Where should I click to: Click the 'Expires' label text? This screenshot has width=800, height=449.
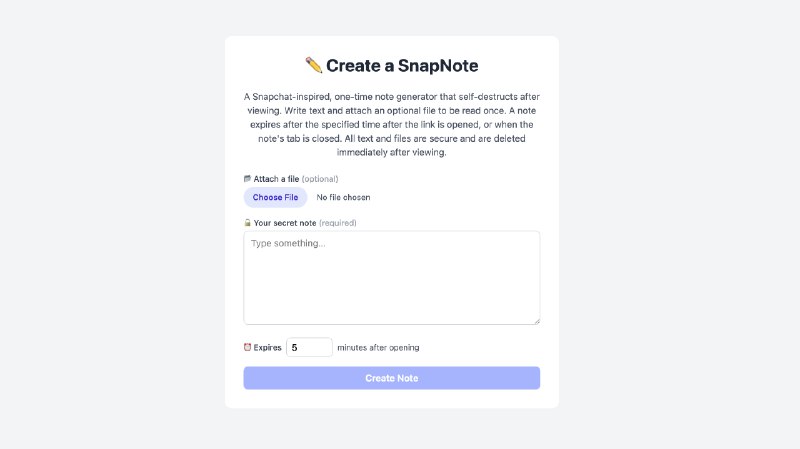pos(267,347)
